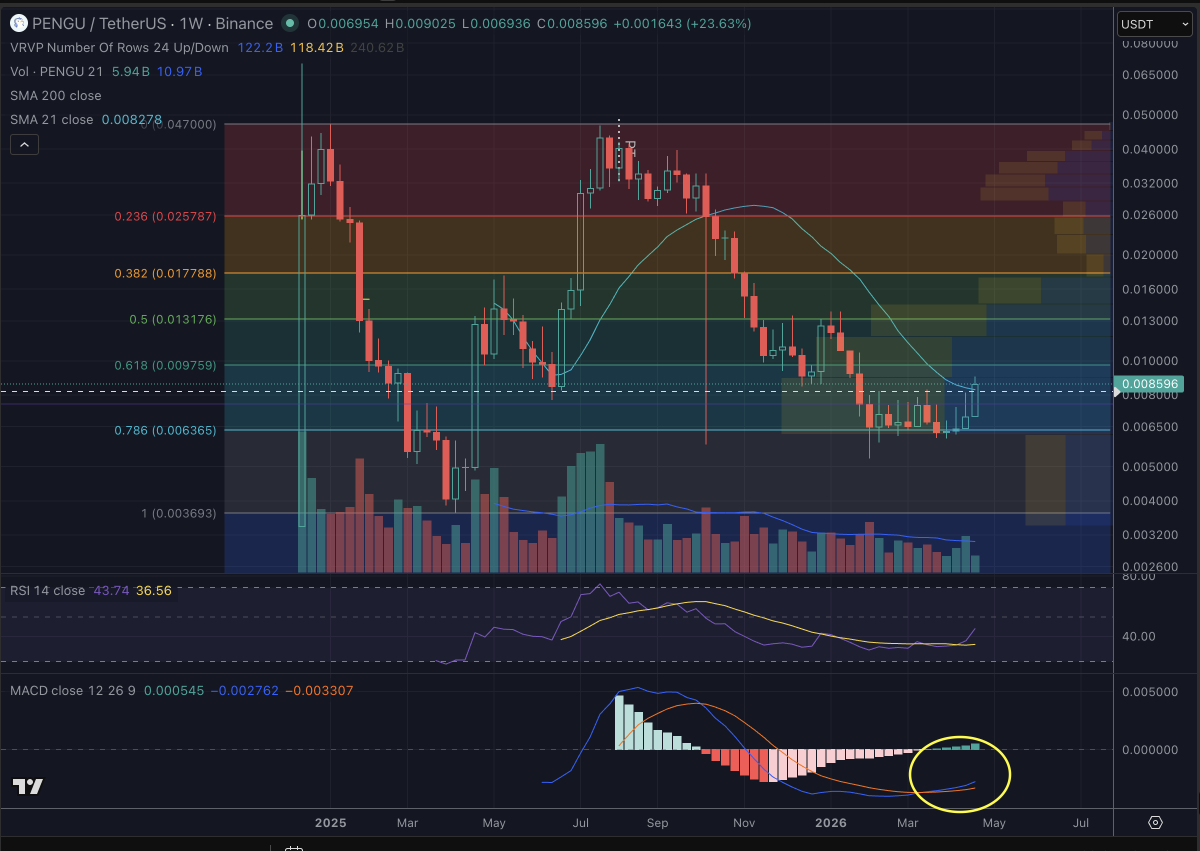Click the MACD histogram value 0.000545

pos(174,690)
